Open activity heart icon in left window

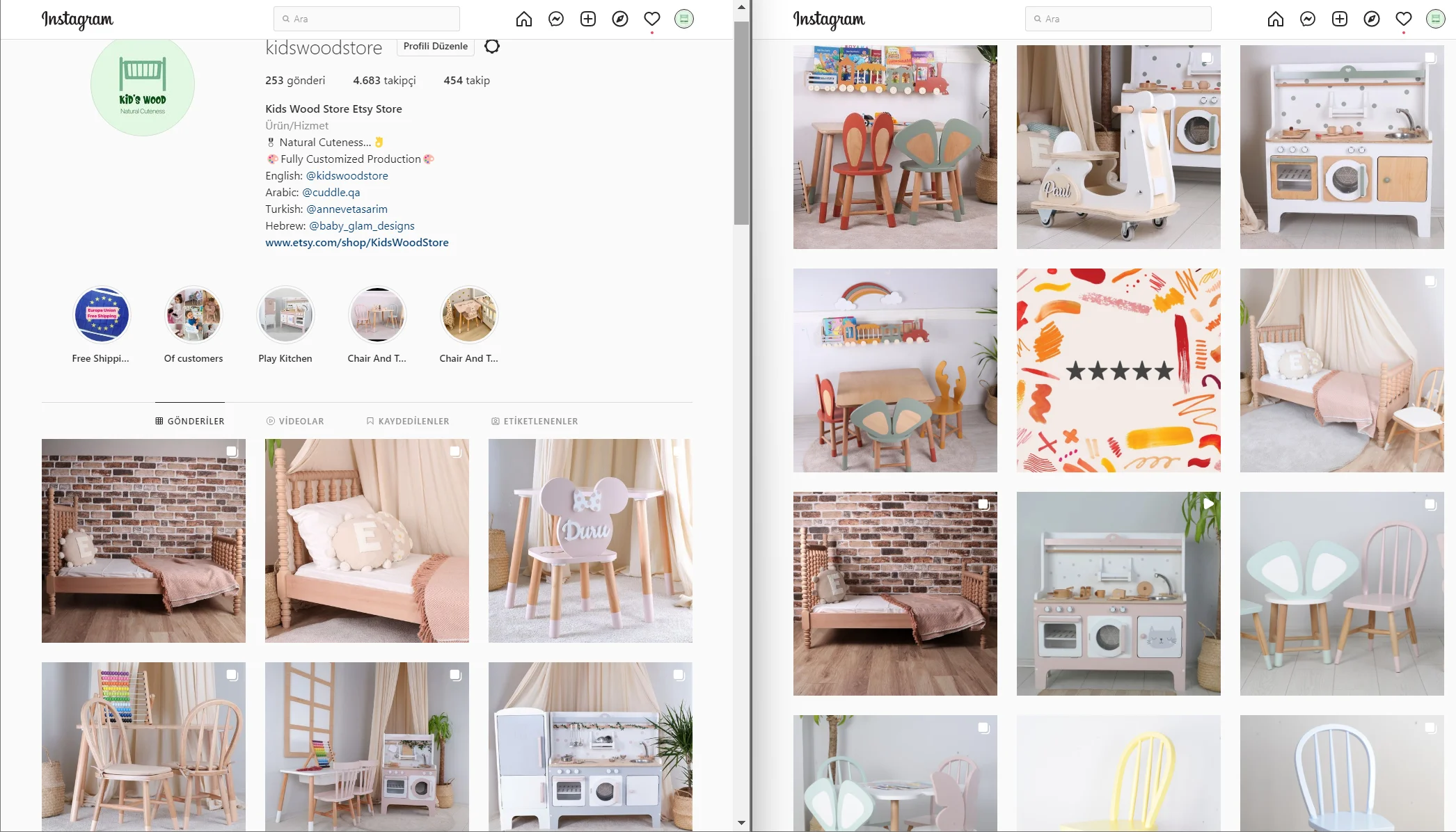651,19
